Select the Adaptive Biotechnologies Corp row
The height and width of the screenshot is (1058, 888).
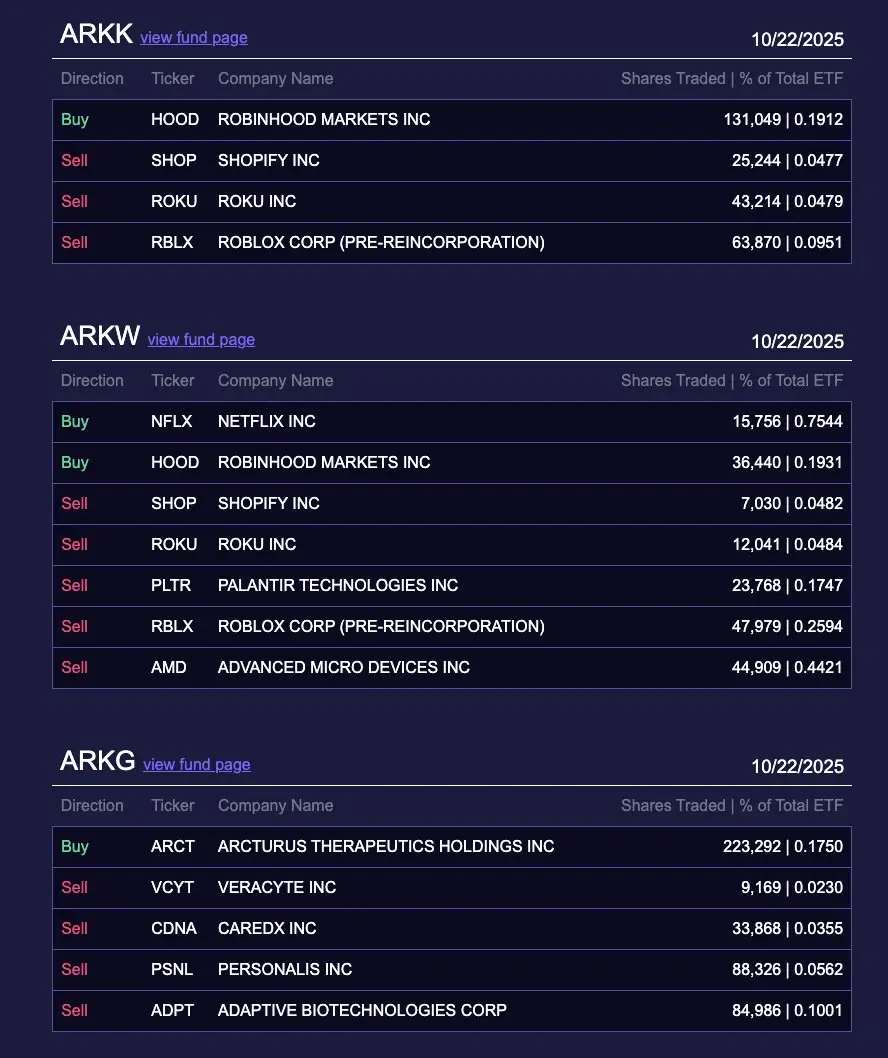coord(451,1011)
